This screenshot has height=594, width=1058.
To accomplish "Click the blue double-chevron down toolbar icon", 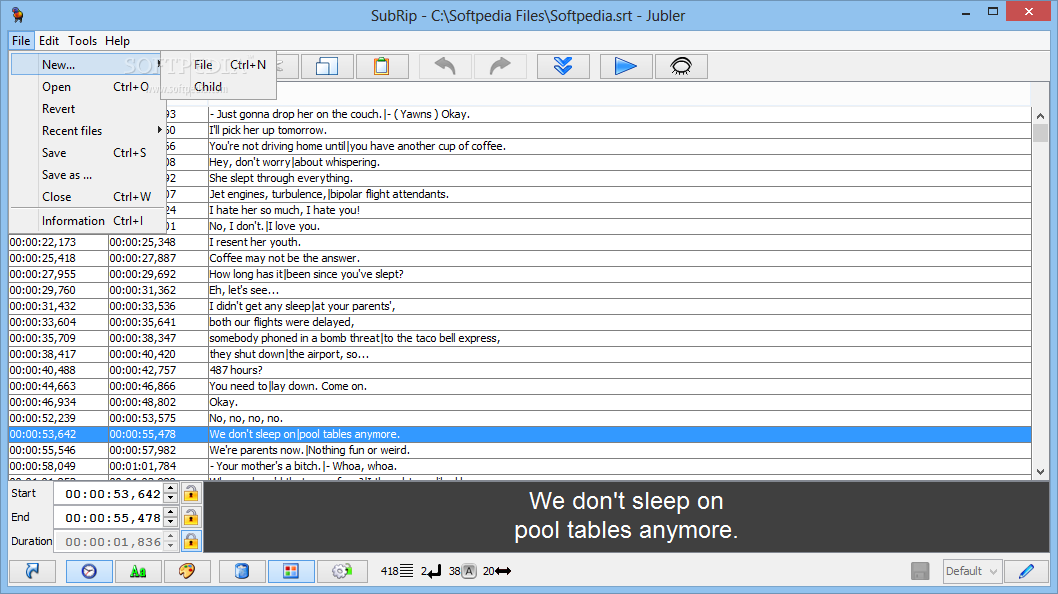I will point(563,66).
